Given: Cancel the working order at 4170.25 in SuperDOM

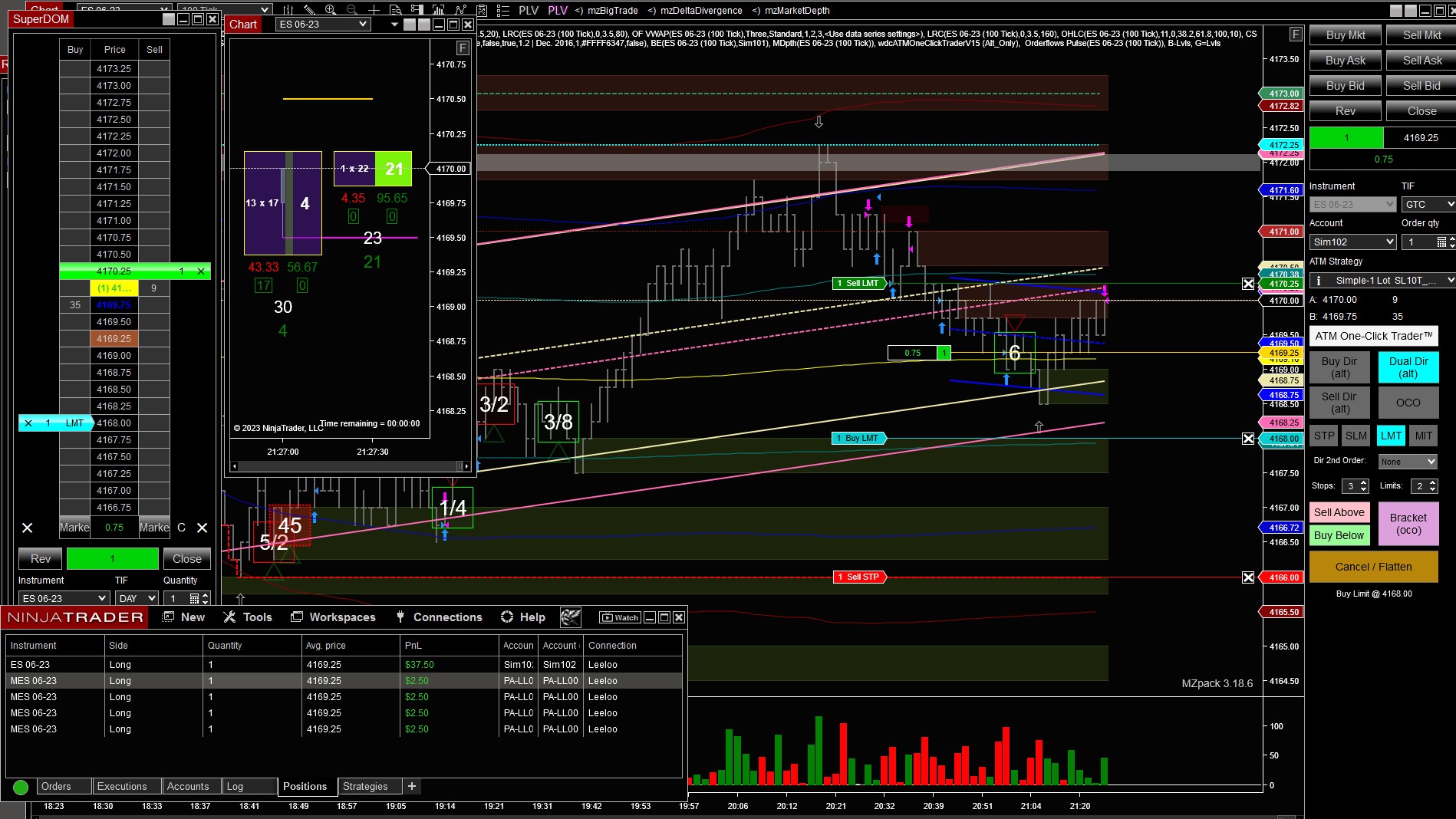Looking at the screenshot, I should pos(201,271).
